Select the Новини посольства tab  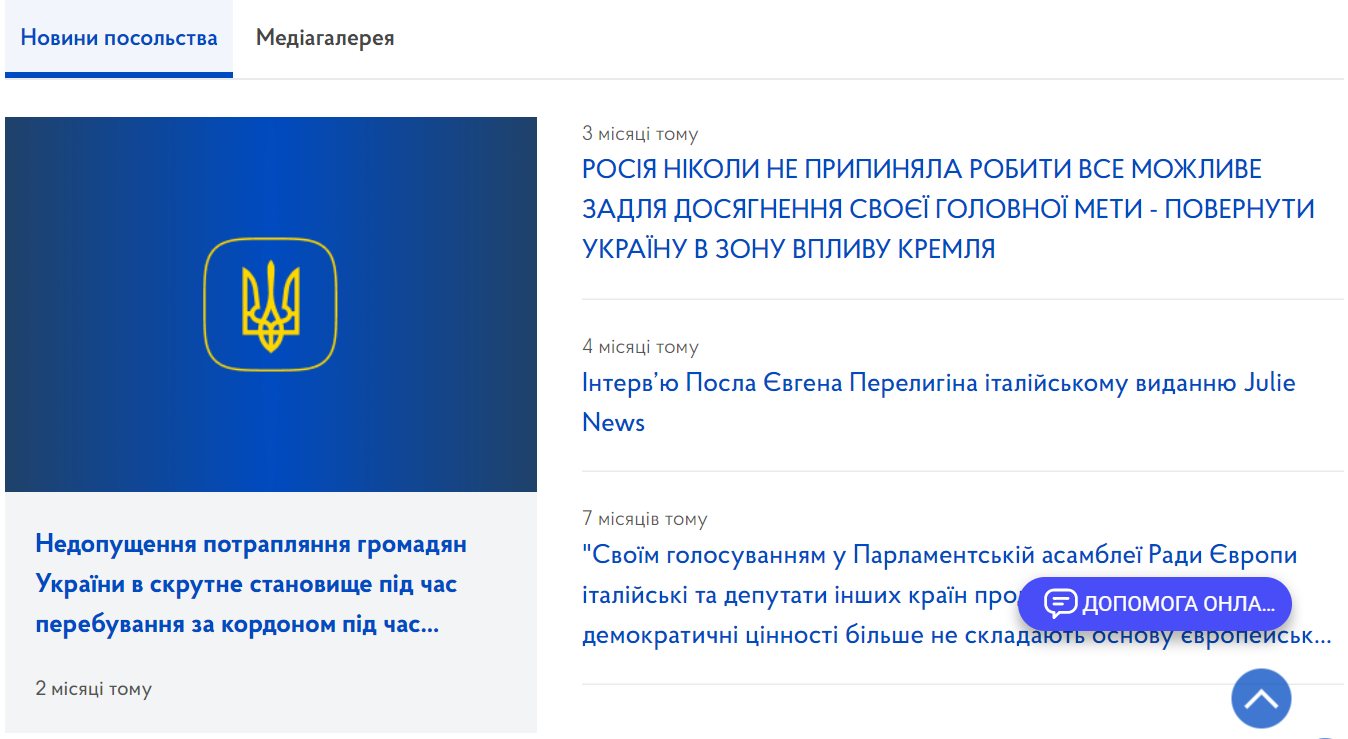pos(118,36)
